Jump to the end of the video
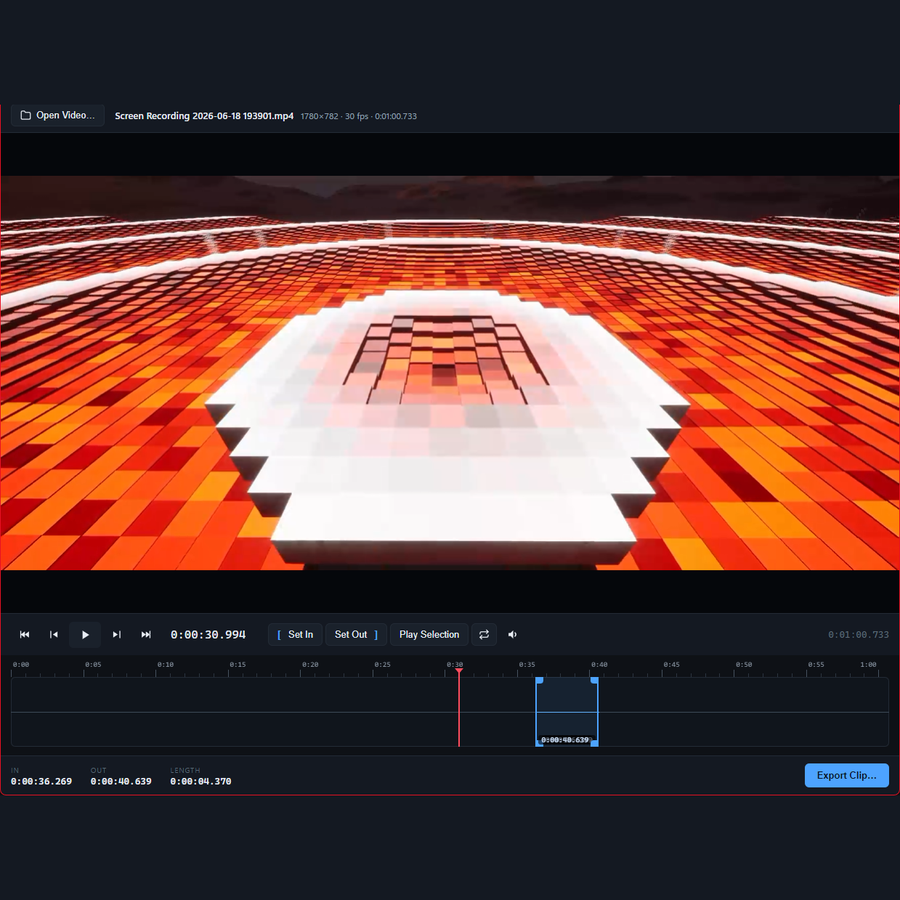Image resolution: width=900 pixels, height=900 pixels. 146,634
